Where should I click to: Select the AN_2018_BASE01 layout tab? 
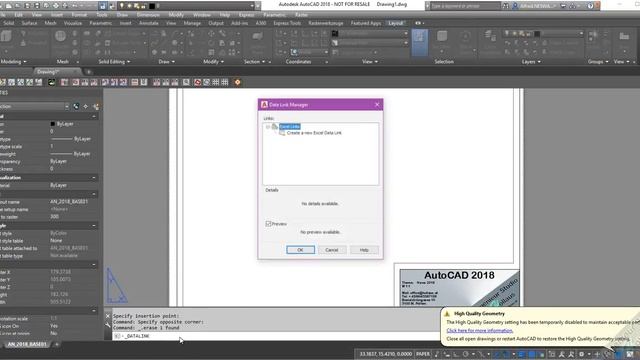[x=27, y=344]
